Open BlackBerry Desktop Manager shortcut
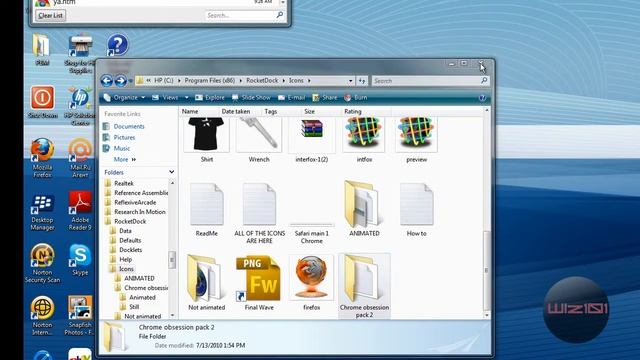 coord(42,212)
